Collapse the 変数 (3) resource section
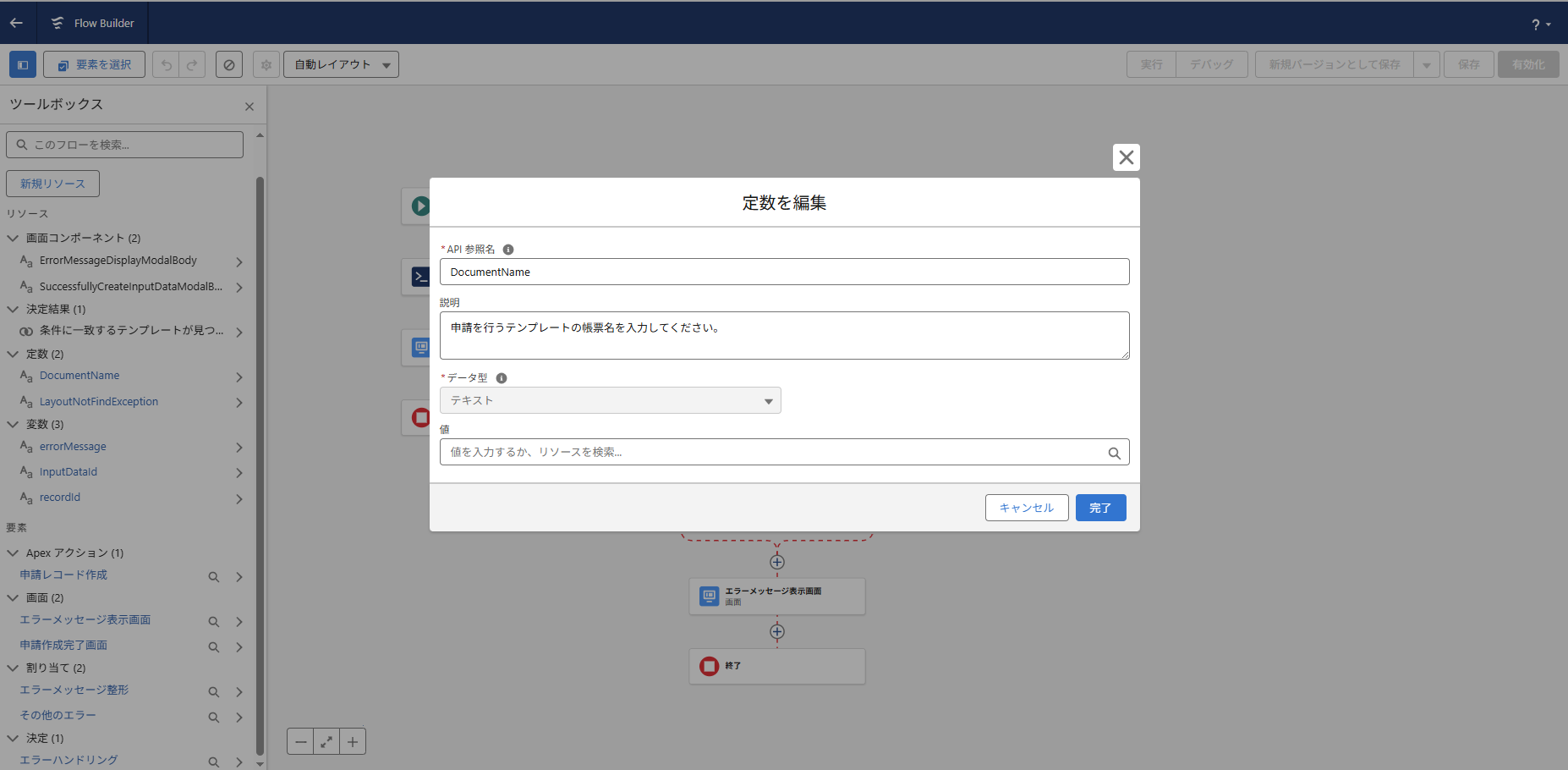The image size is (1568, 770). coord(14,424)
